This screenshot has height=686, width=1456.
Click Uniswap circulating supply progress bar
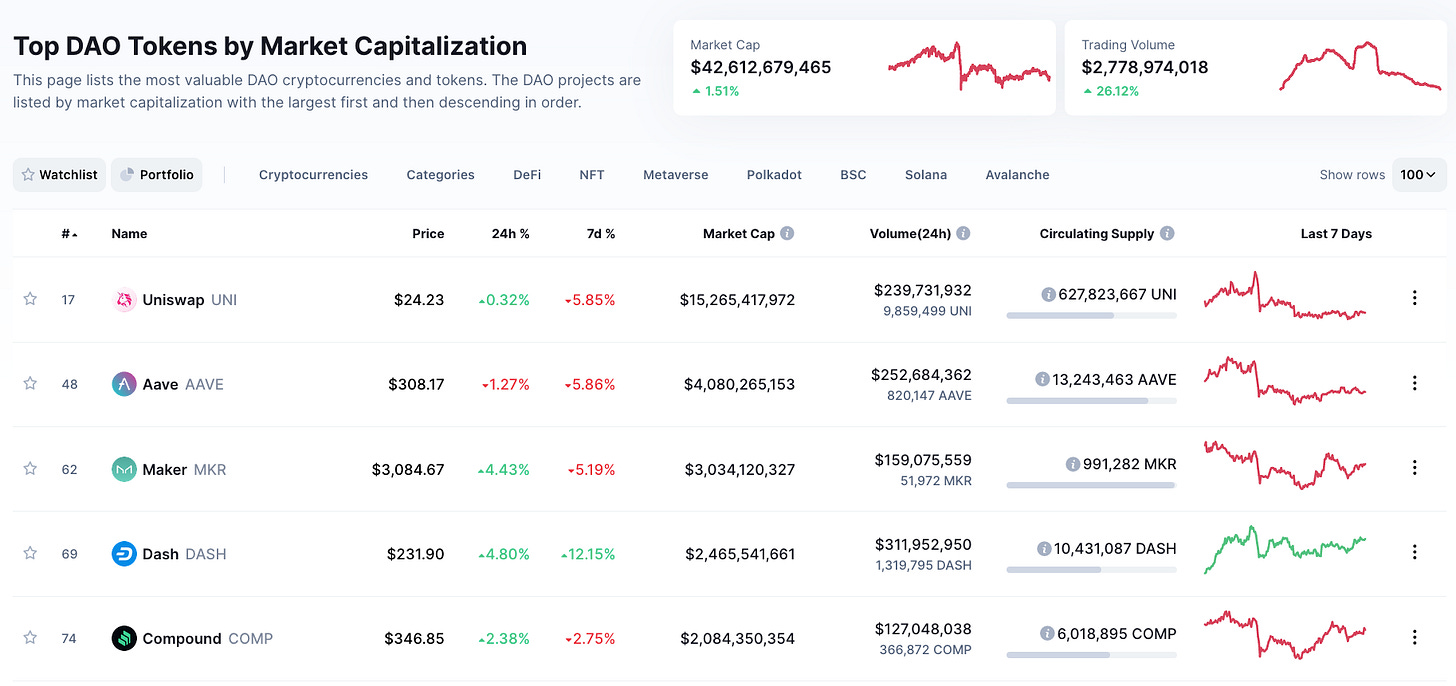click(x=1091, y=315)
